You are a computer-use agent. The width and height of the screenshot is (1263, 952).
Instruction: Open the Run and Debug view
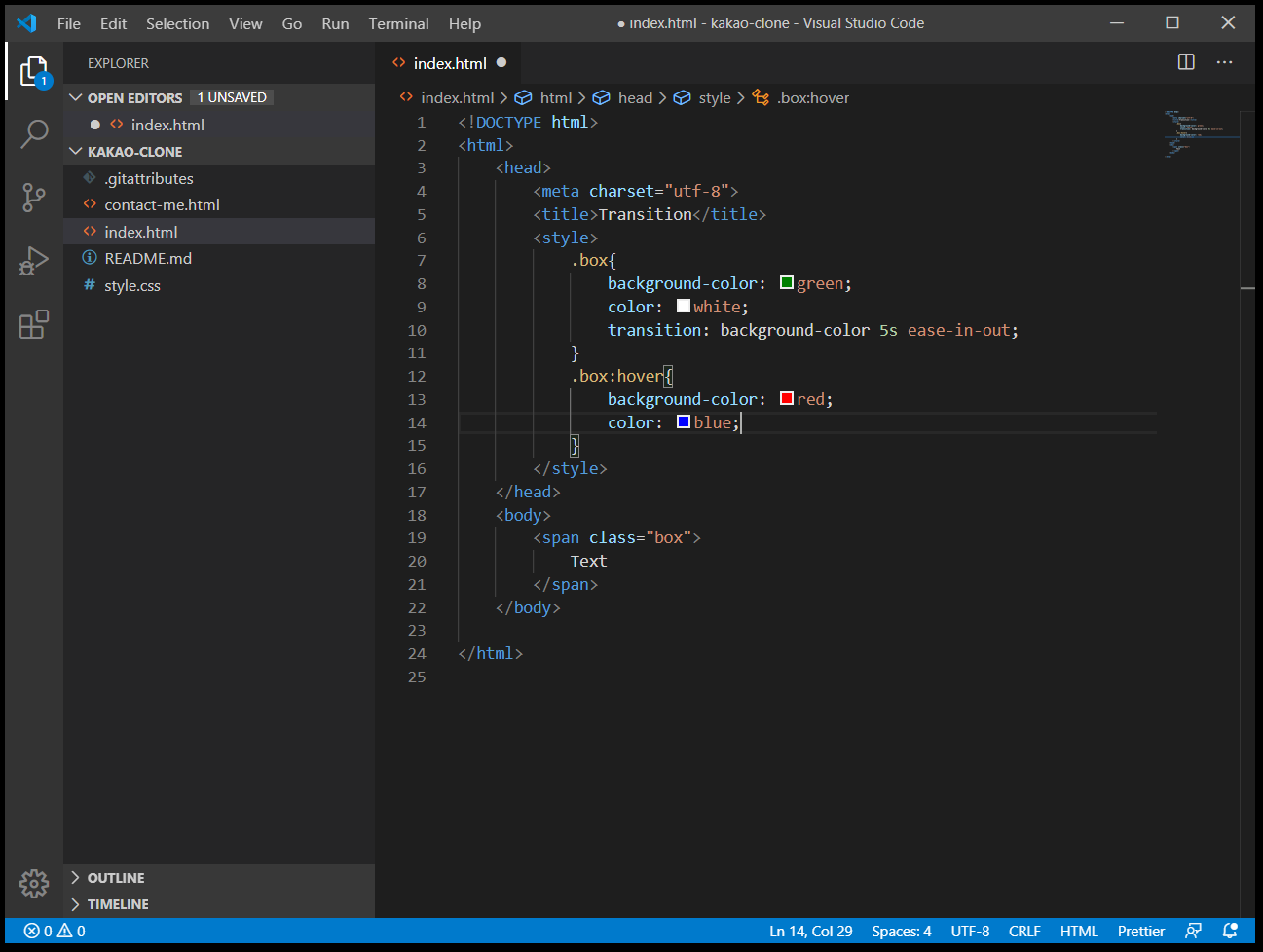[x=34, y=261]
